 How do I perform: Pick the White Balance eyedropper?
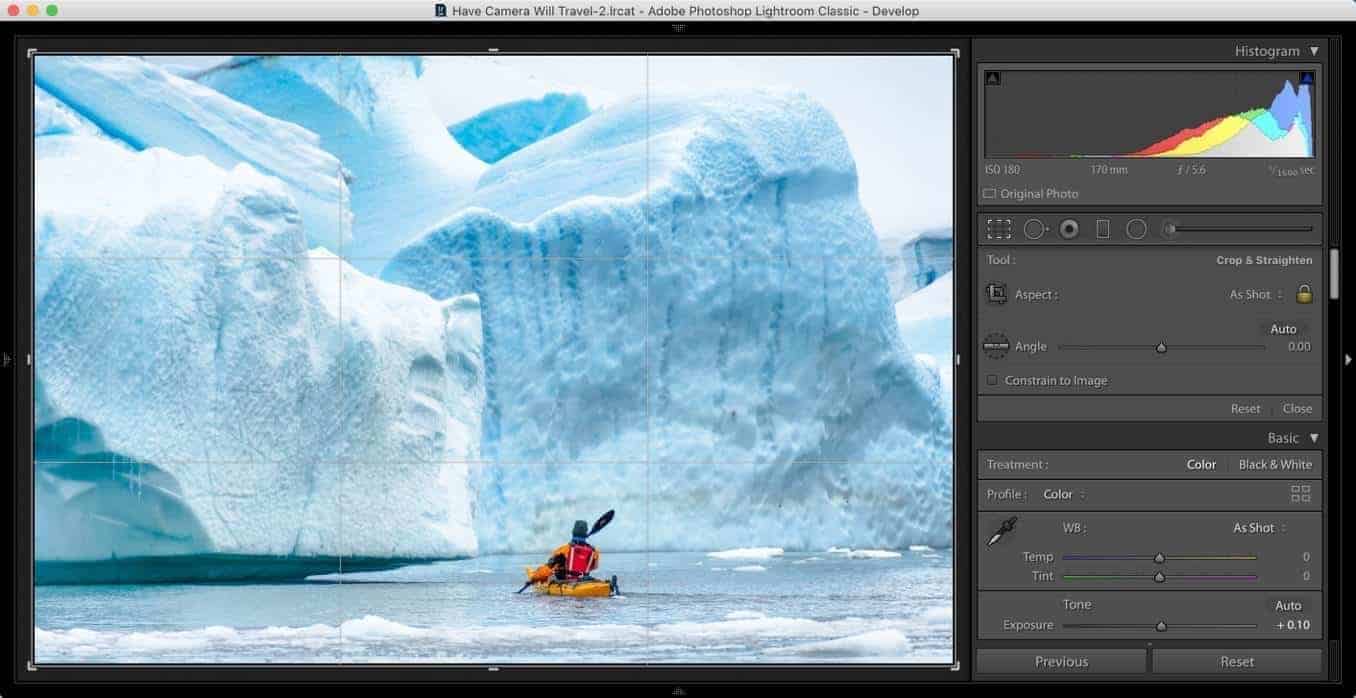pyautogui.click(x=1000, y=533)
